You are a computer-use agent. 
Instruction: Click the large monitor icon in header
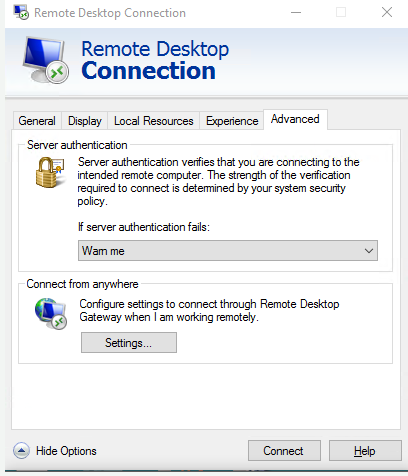(x=46, y=60)
